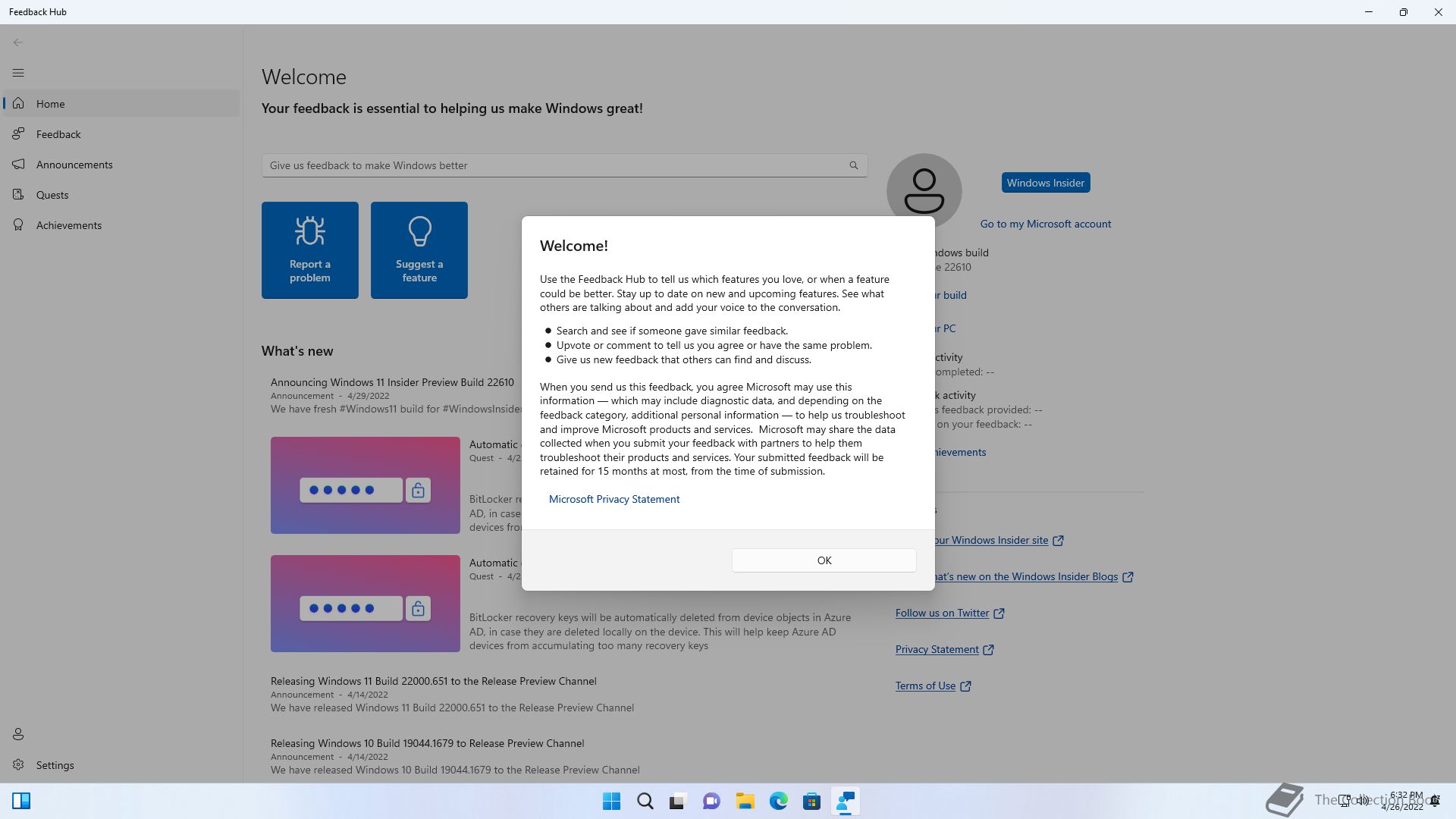Open Go to my Microsoft account link
Viewport: 1456px width, 819px height.
1045,224
